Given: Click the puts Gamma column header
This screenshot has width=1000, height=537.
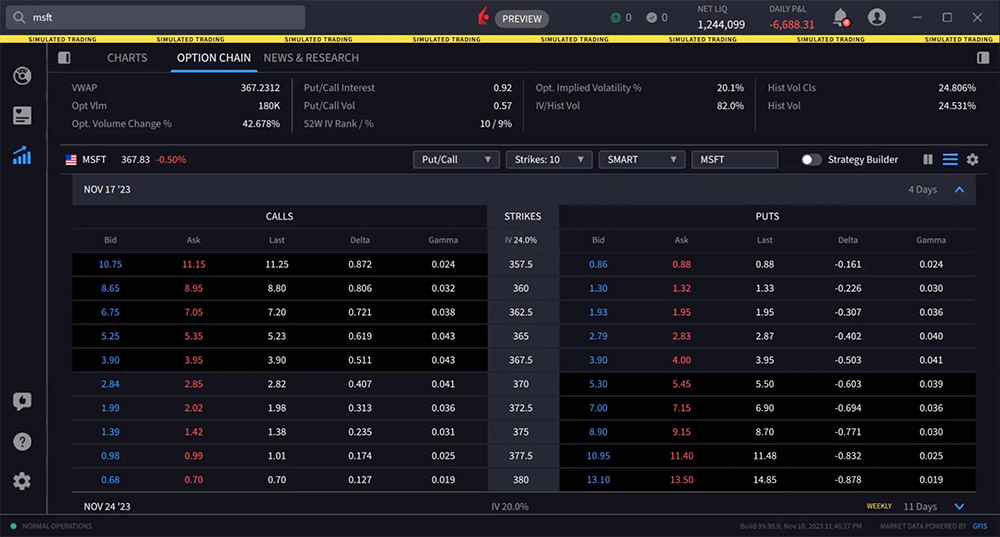Looking at the screenshot, I should click(x=930, y=240).
